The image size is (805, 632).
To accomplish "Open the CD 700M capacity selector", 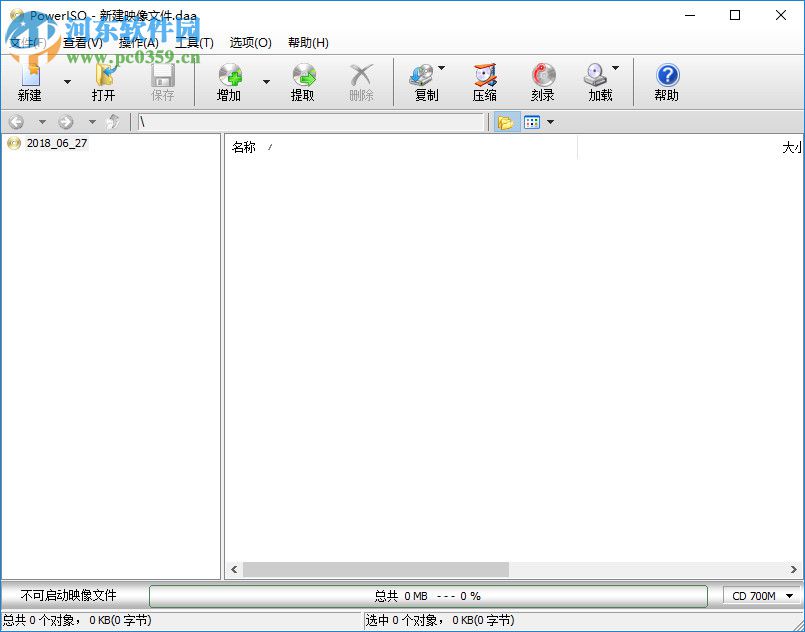I will tap(760, 595).
